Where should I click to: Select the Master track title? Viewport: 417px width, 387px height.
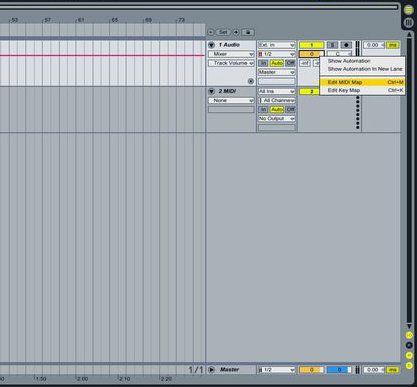coord(229,369)
